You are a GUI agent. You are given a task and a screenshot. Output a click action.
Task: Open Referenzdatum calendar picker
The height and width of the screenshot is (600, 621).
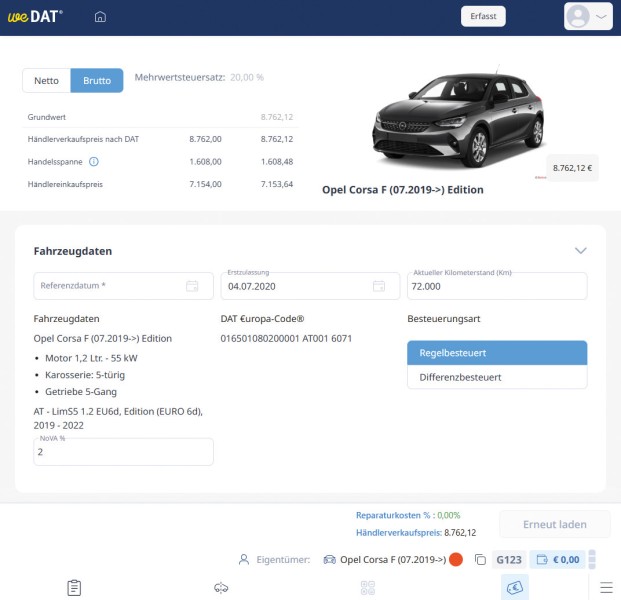(192, 286)
